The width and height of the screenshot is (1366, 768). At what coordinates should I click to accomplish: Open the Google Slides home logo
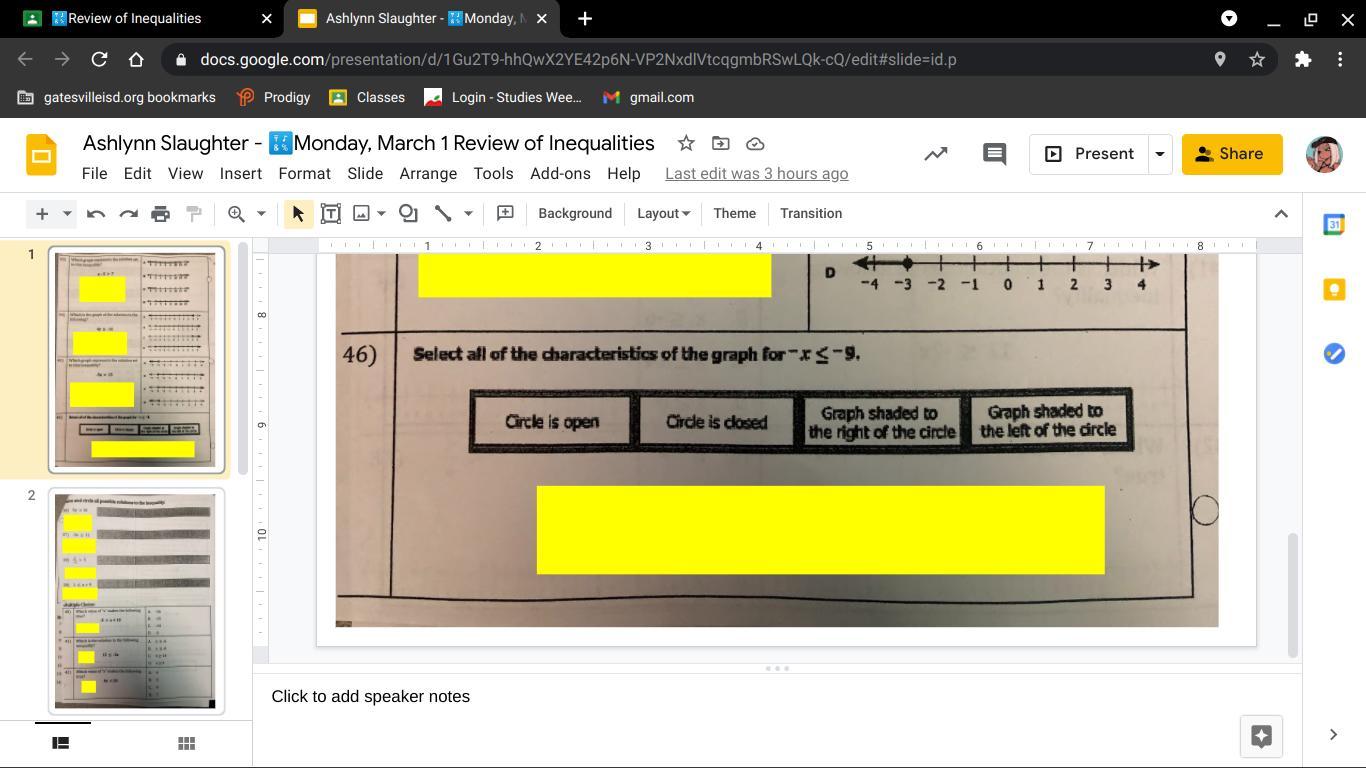point(41,155)
